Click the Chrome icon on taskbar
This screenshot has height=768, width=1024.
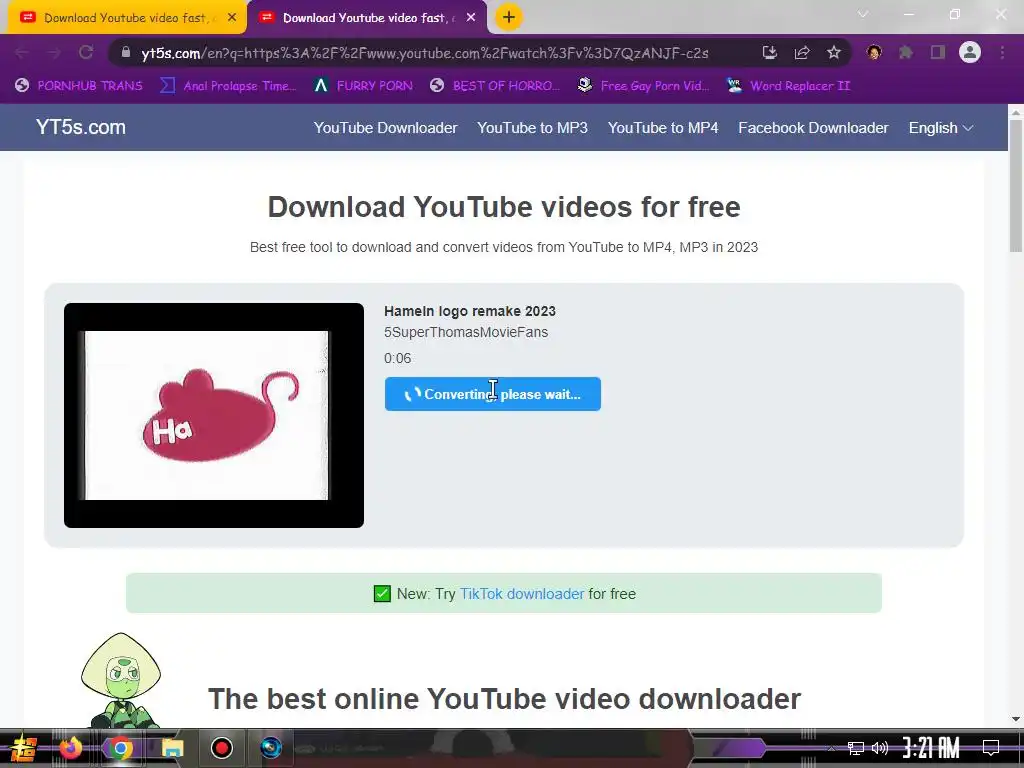120,748
